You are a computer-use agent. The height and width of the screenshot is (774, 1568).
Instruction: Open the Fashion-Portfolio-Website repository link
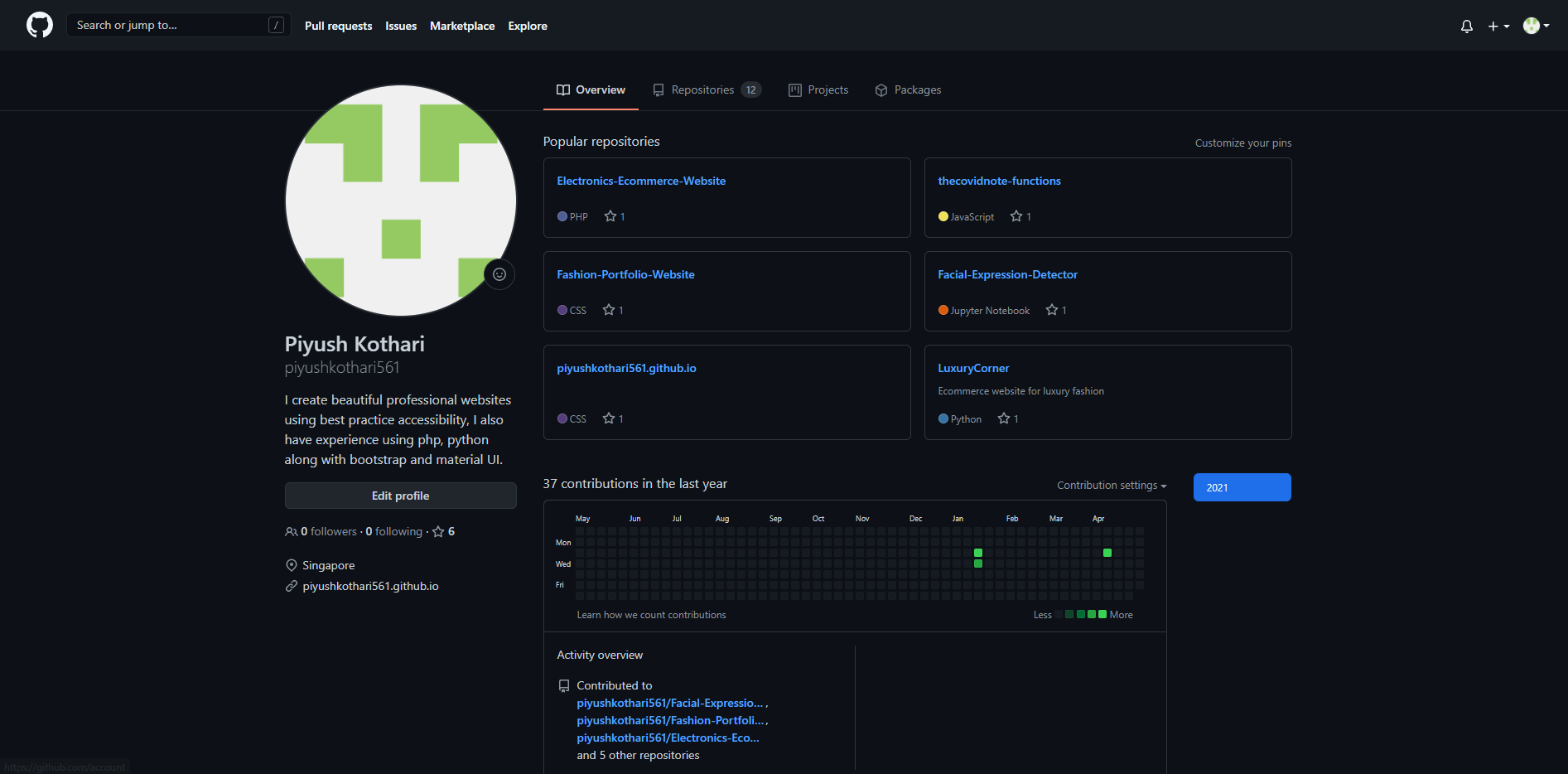[625, 274]
